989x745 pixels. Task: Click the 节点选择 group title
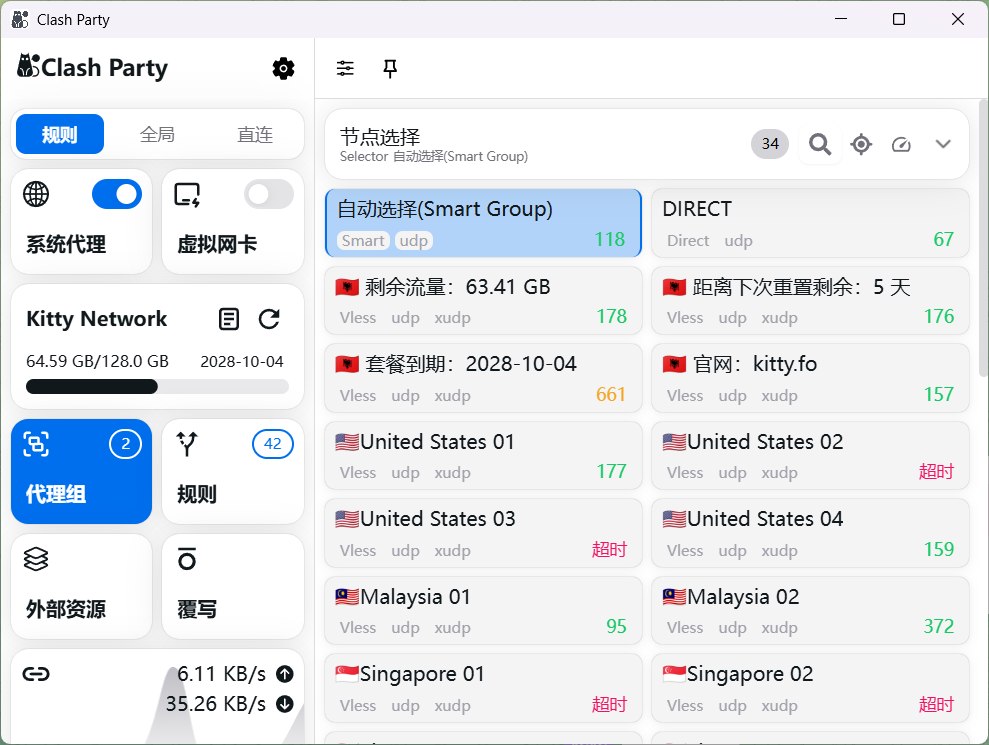click(x=380, y=137)
